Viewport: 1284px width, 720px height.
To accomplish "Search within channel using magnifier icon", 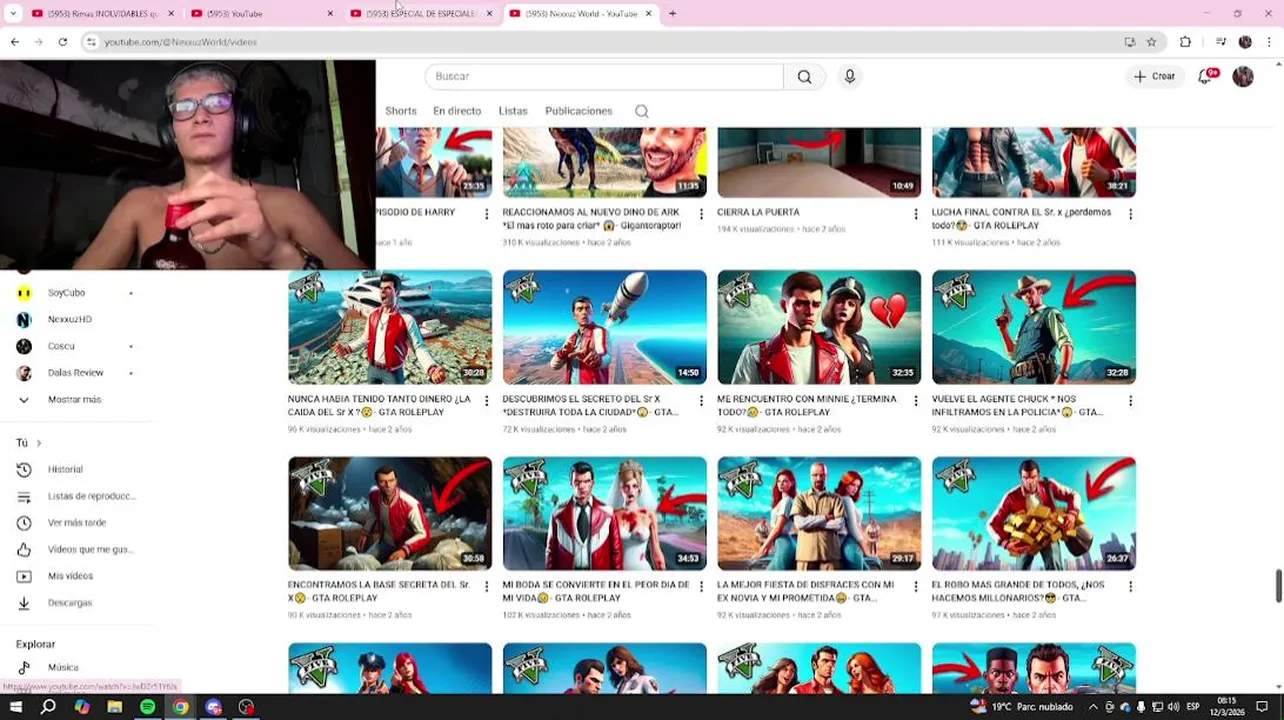I will click(x=642, y=111).
